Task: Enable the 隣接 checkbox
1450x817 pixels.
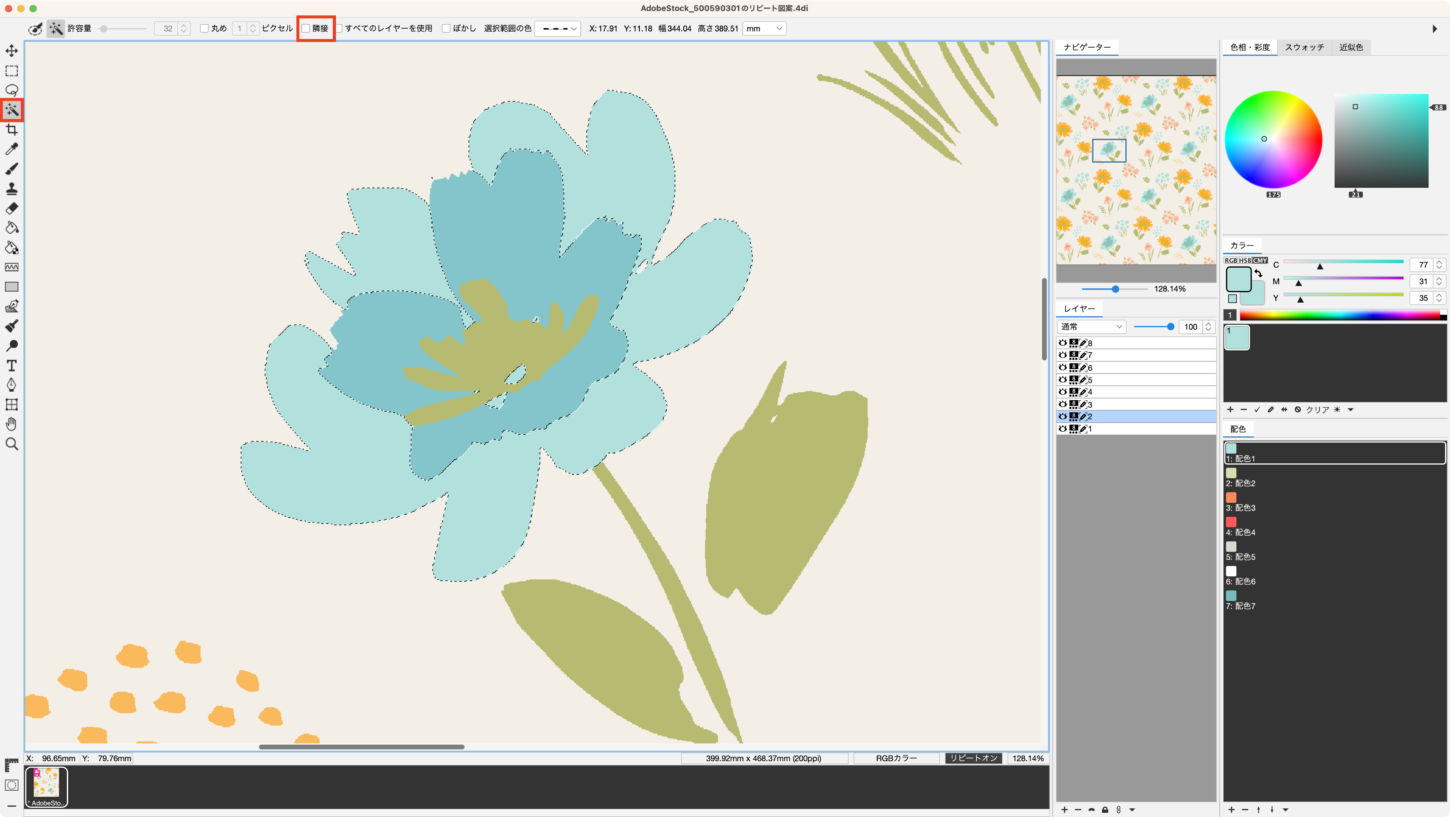Action: (306, 29)
